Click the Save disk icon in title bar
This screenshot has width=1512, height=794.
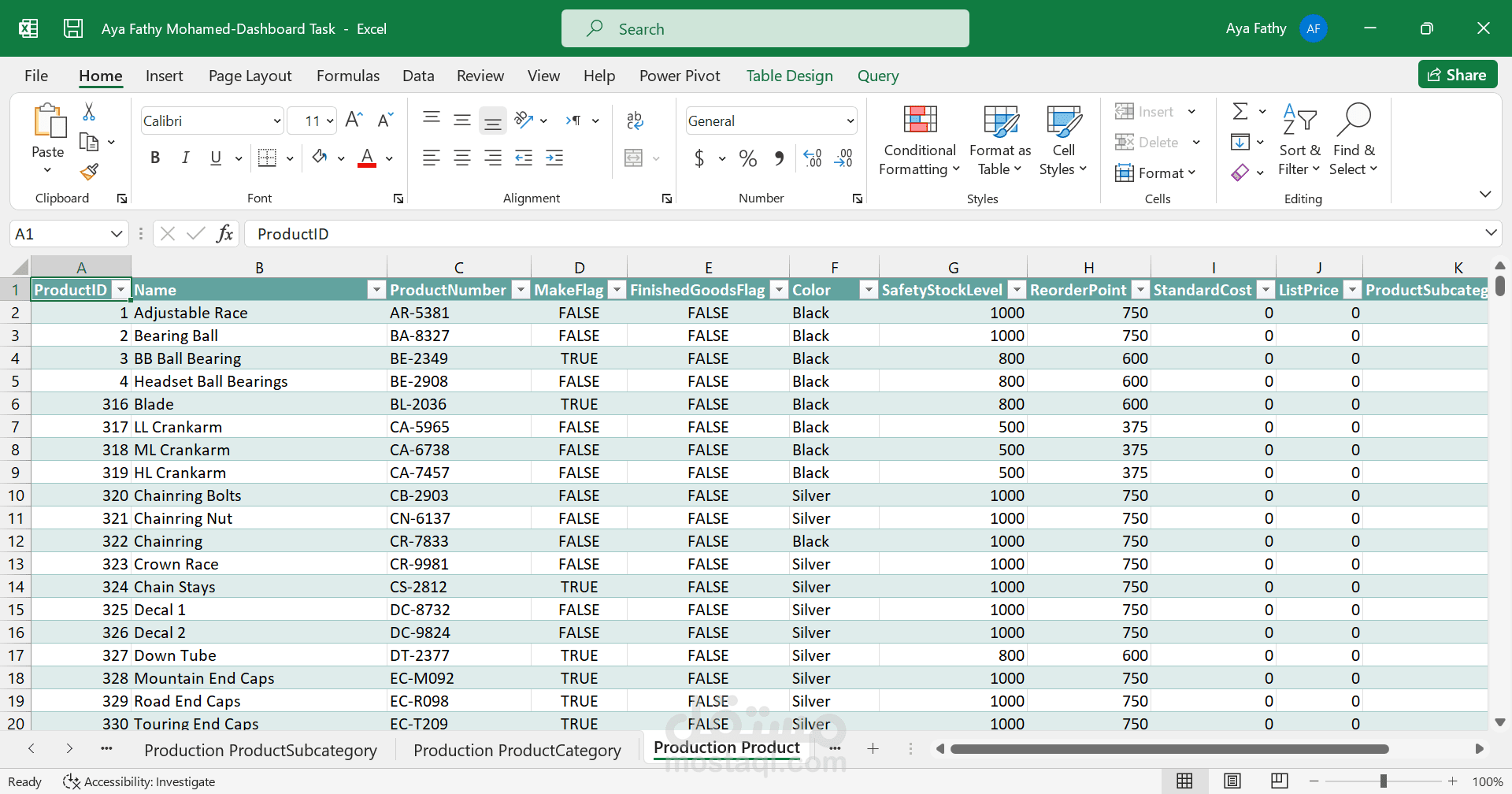73,29
